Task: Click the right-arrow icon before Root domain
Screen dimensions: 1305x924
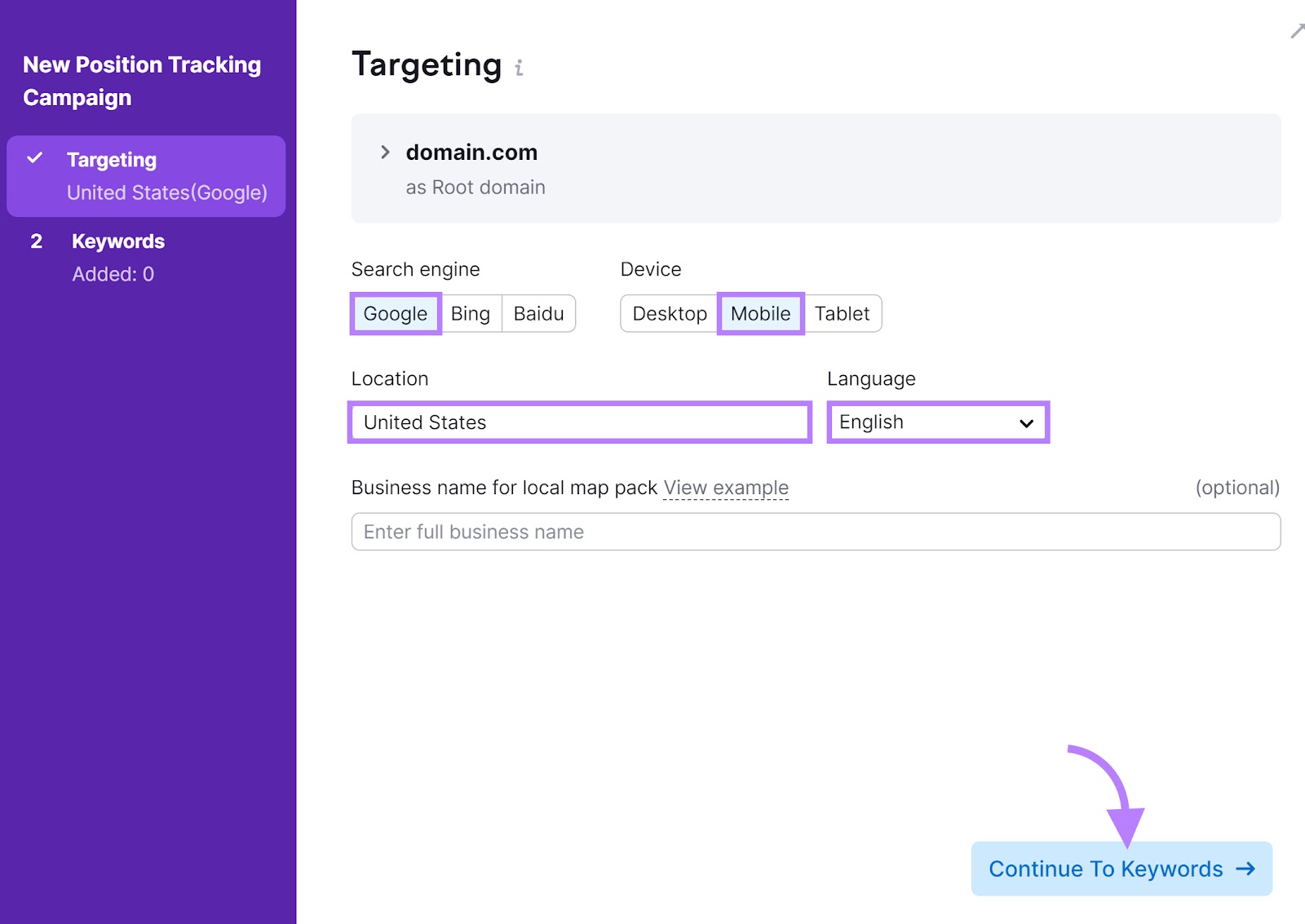Action: pos(383,152)
